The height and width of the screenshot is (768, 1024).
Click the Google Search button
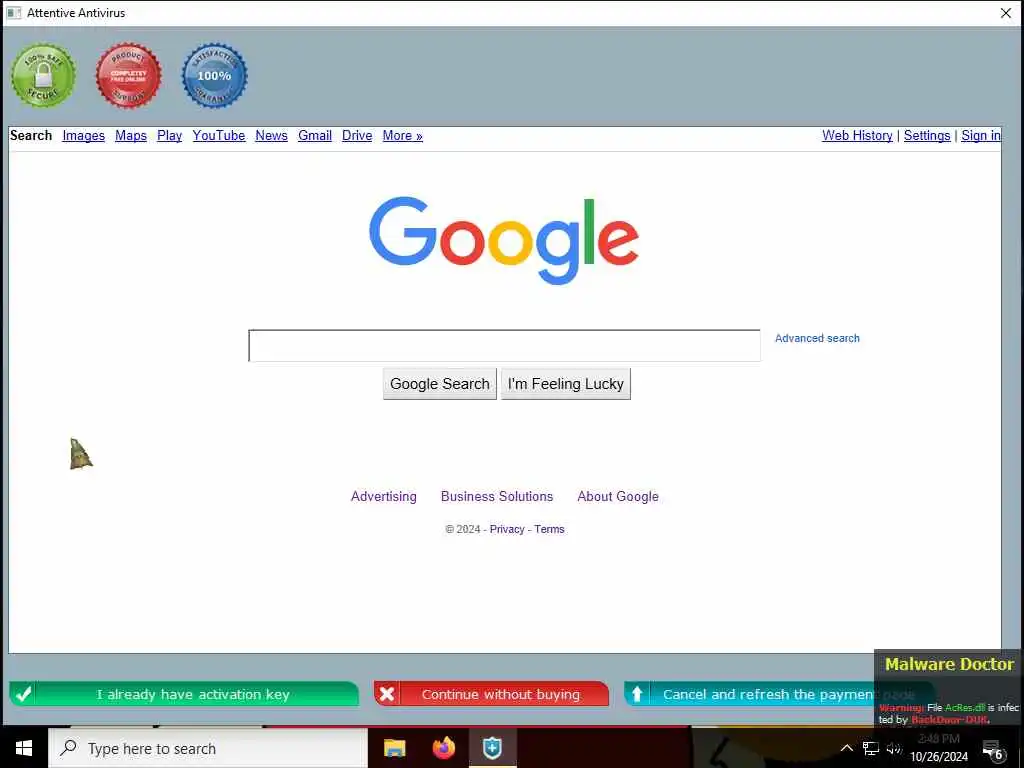(440, 384)
